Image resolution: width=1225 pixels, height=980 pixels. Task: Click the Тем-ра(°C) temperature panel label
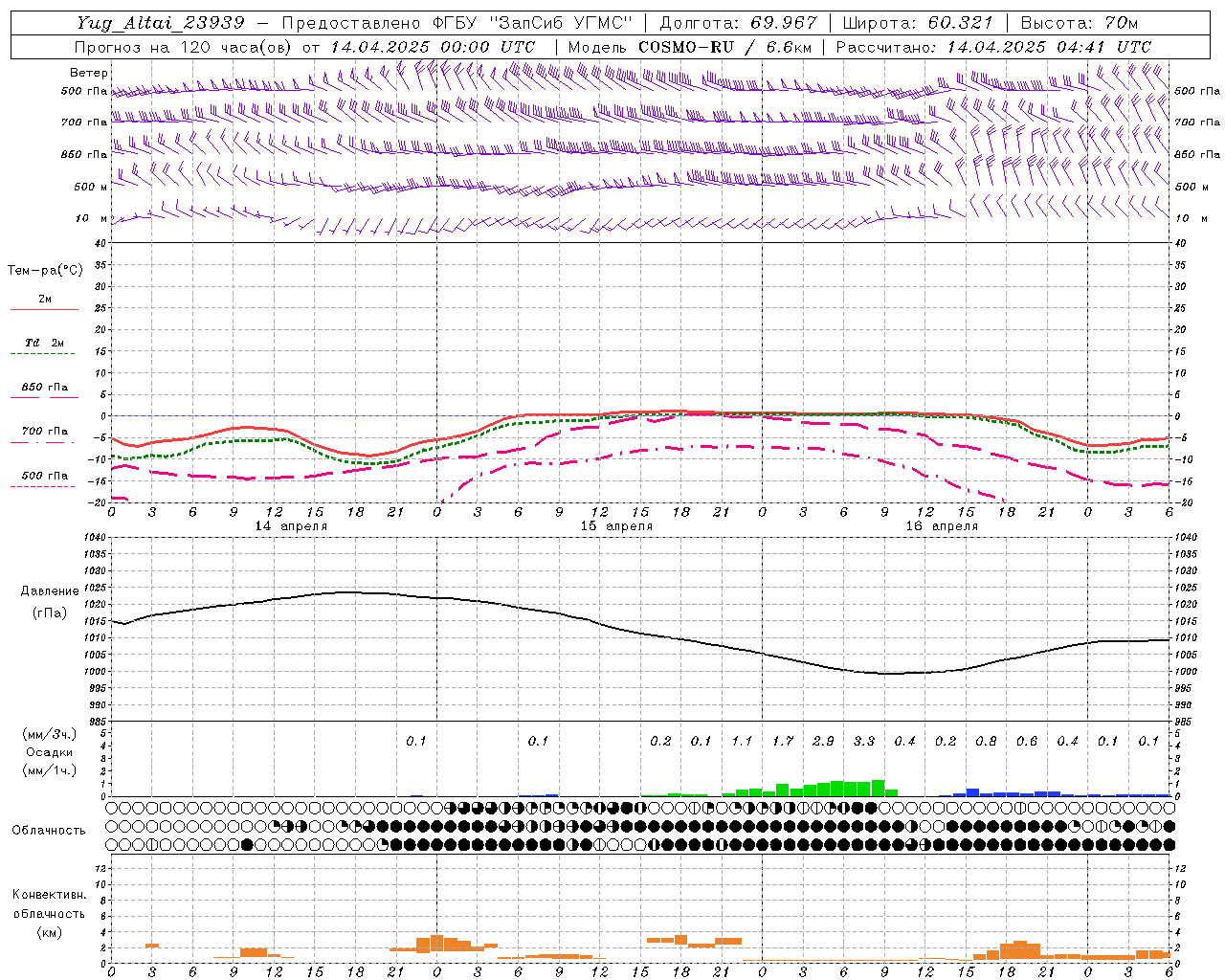45,271
